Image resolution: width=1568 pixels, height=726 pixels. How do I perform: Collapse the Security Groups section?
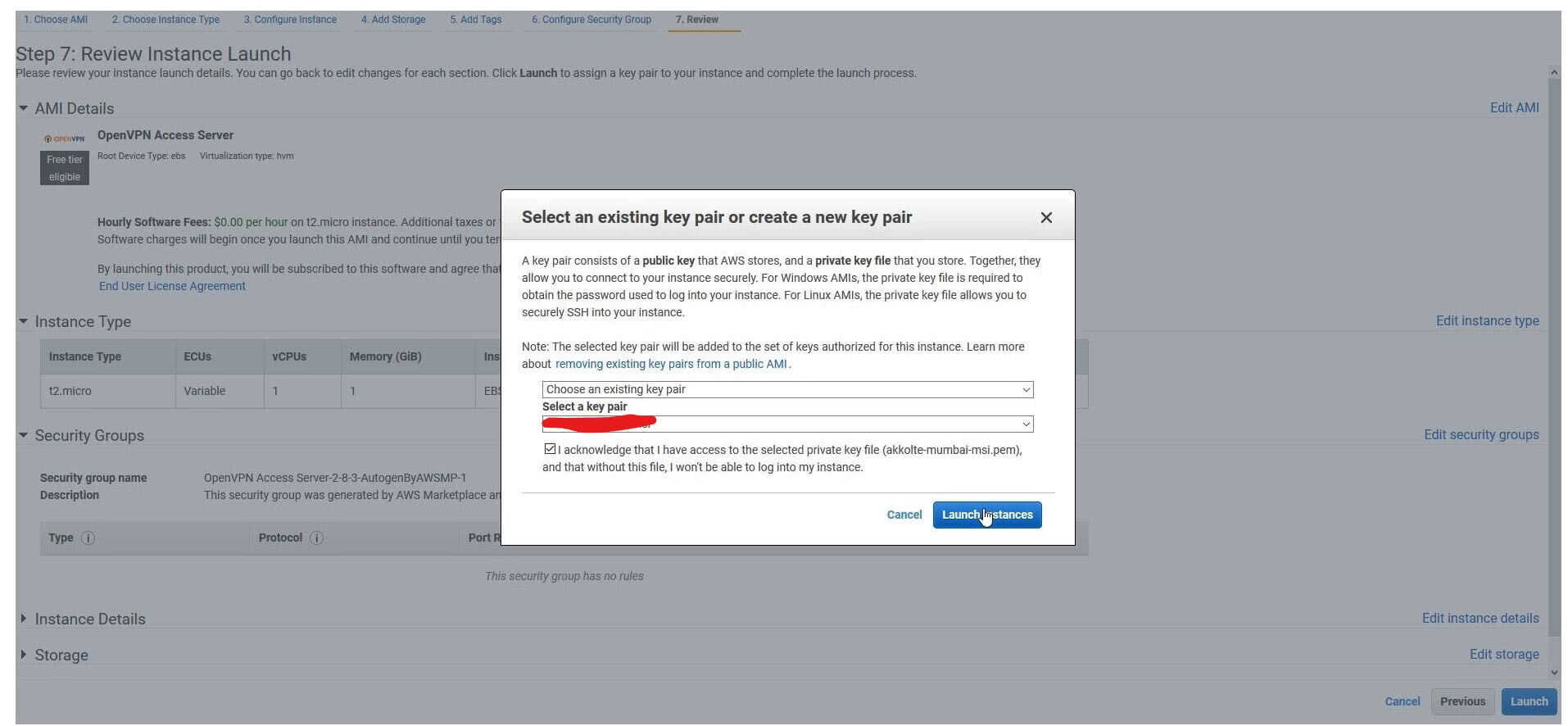24,435
